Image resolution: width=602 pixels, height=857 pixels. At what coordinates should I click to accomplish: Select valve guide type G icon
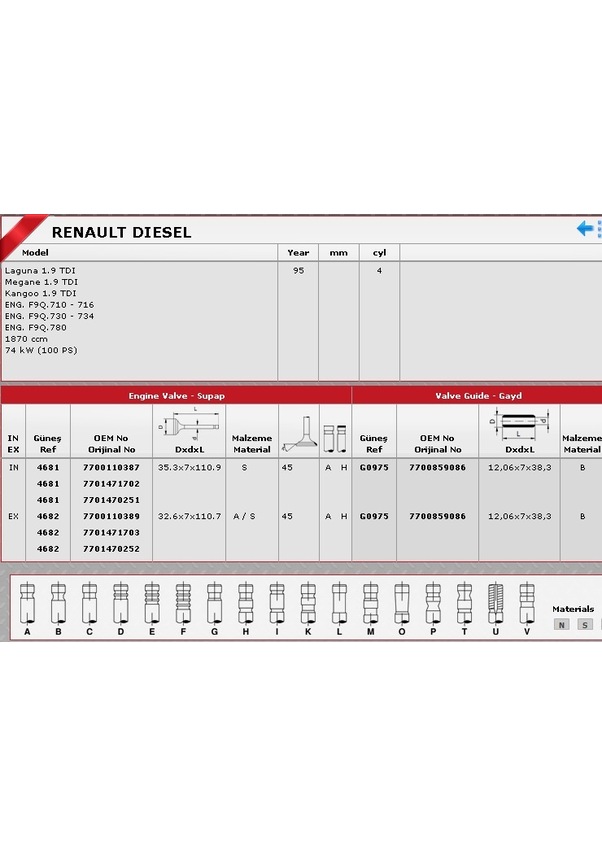214,603
